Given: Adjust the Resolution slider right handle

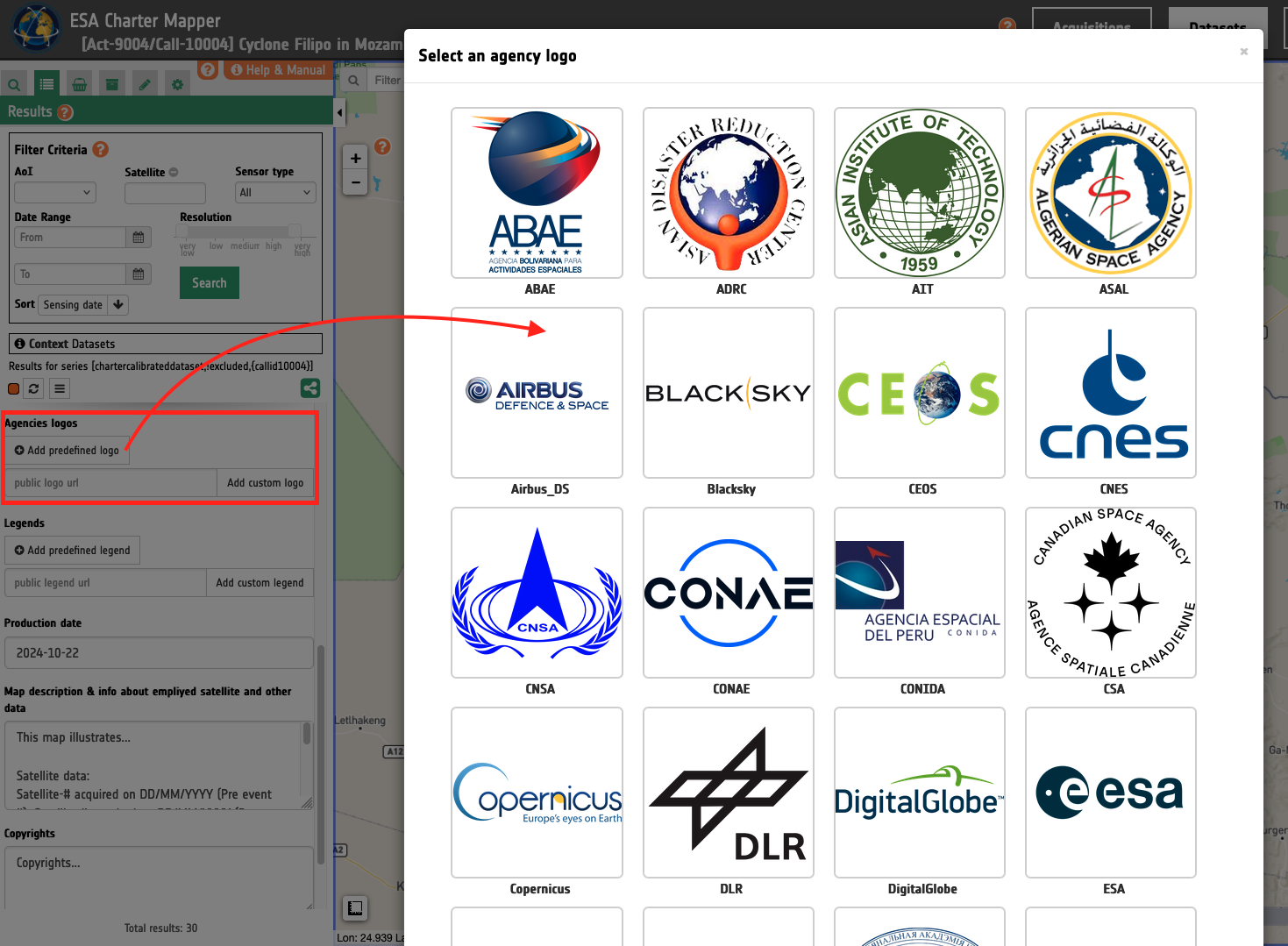Looking at the screenshot, I should click(295, 231).
